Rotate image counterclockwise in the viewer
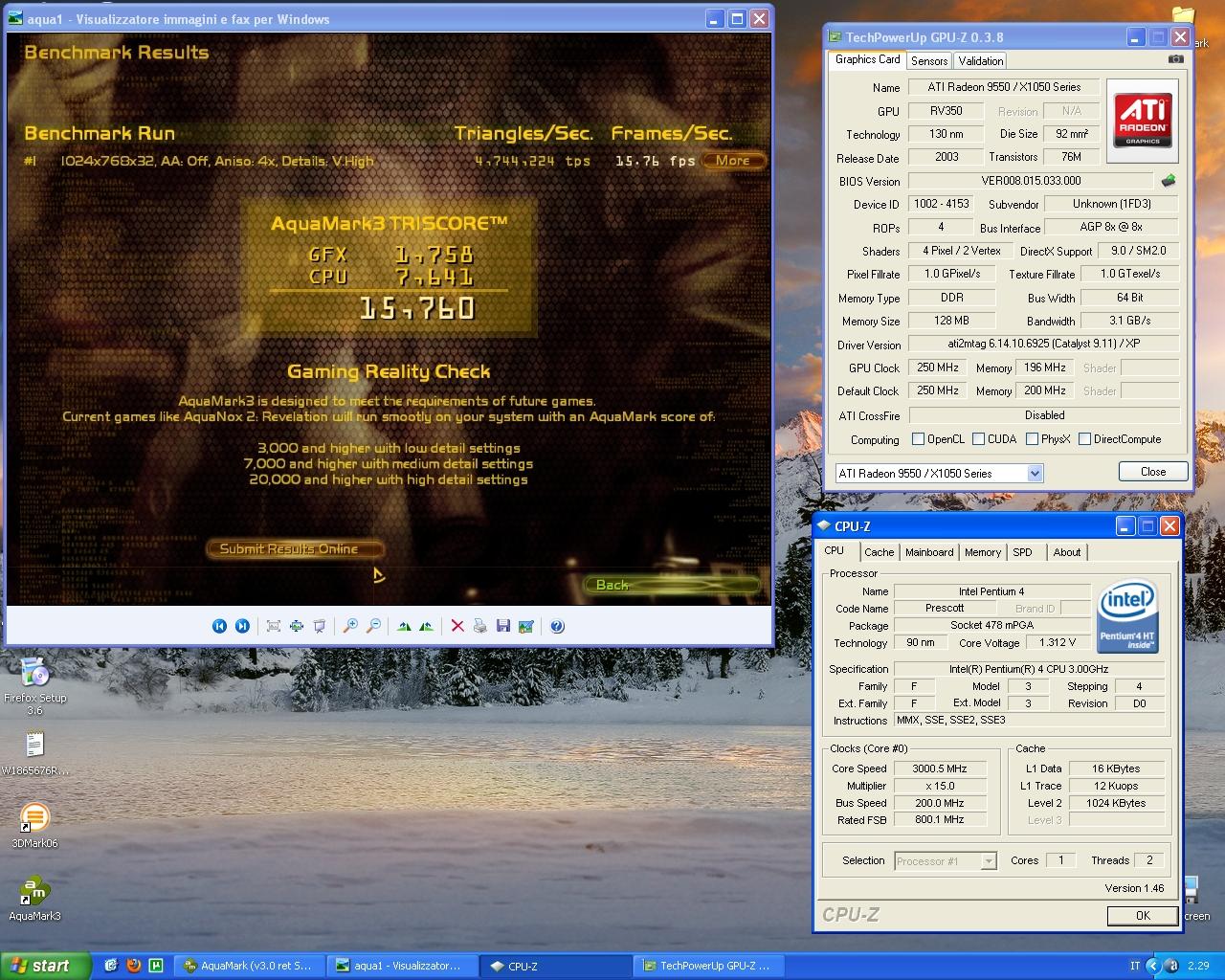The height and width of the screenshot is (980, 1225). [x=426, y=626]
